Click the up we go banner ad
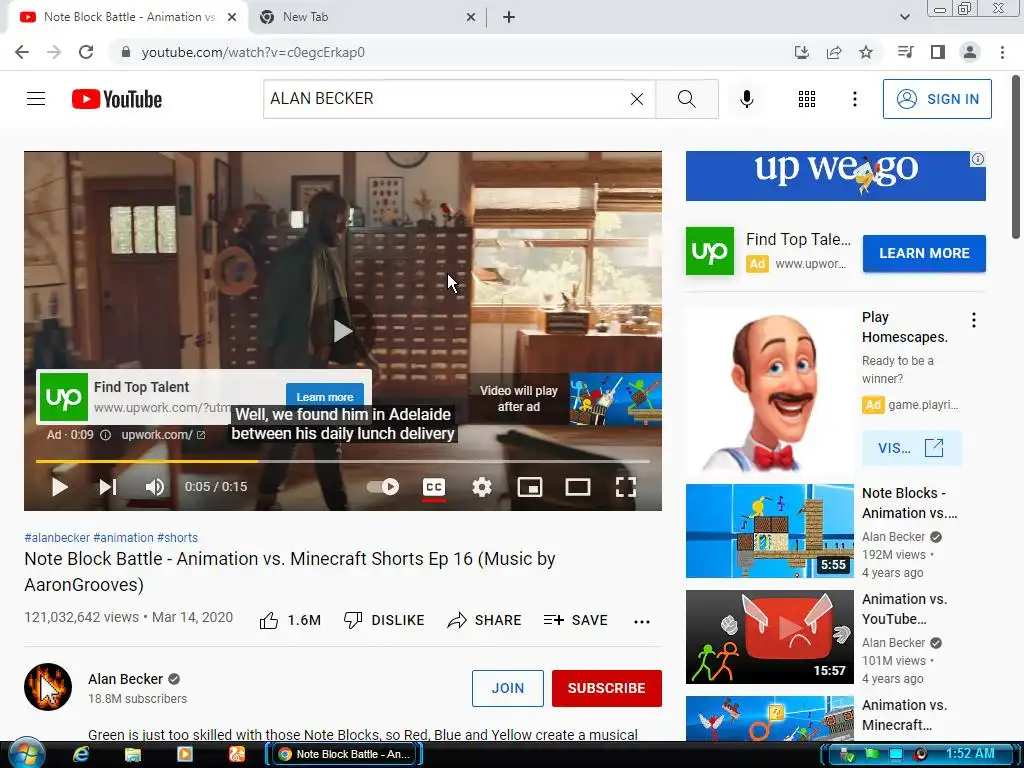Viewport: 1024px width, 768px height. click(x=835, y=176)
